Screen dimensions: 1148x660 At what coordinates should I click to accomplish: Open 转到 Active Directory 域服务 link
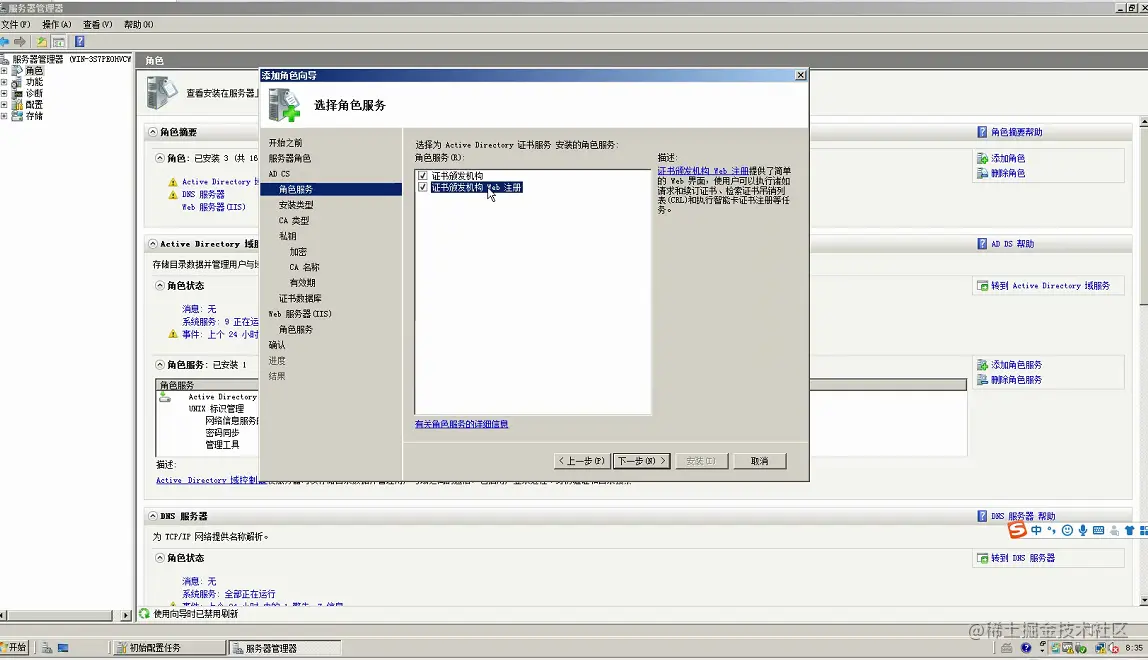coord(1050,286)
